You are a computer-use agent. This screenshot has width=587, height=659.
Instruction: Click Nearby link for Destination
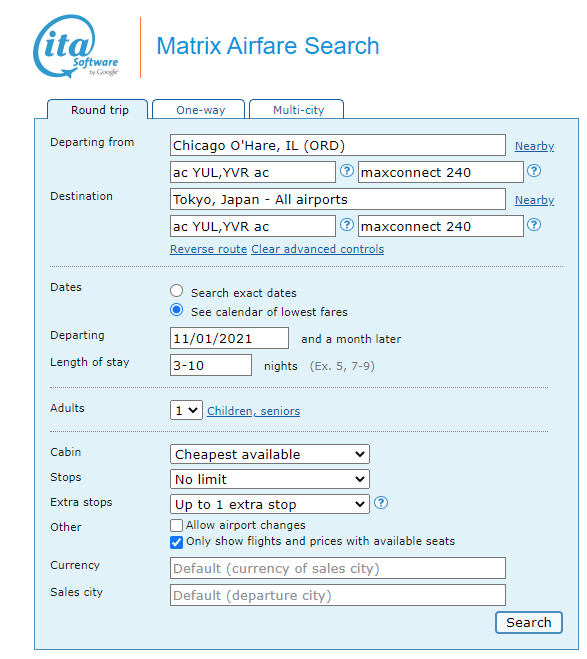pos(534,200)
